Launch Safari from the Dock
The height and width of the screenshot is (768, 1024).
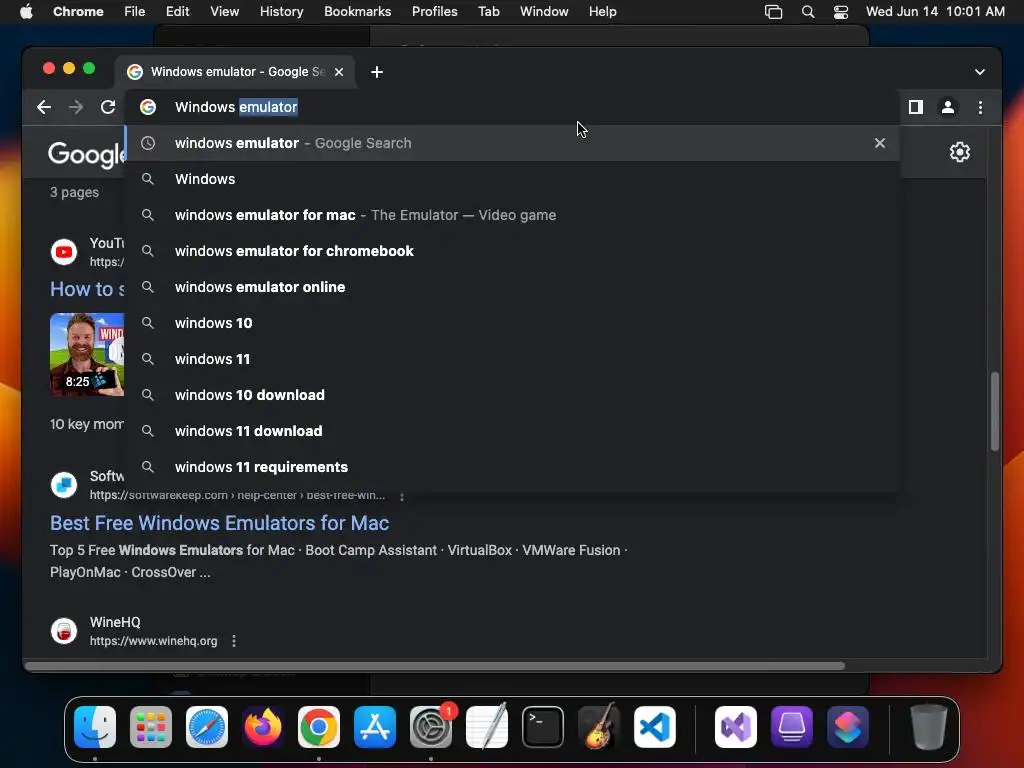pyautogui.click(x=207, y=727)
